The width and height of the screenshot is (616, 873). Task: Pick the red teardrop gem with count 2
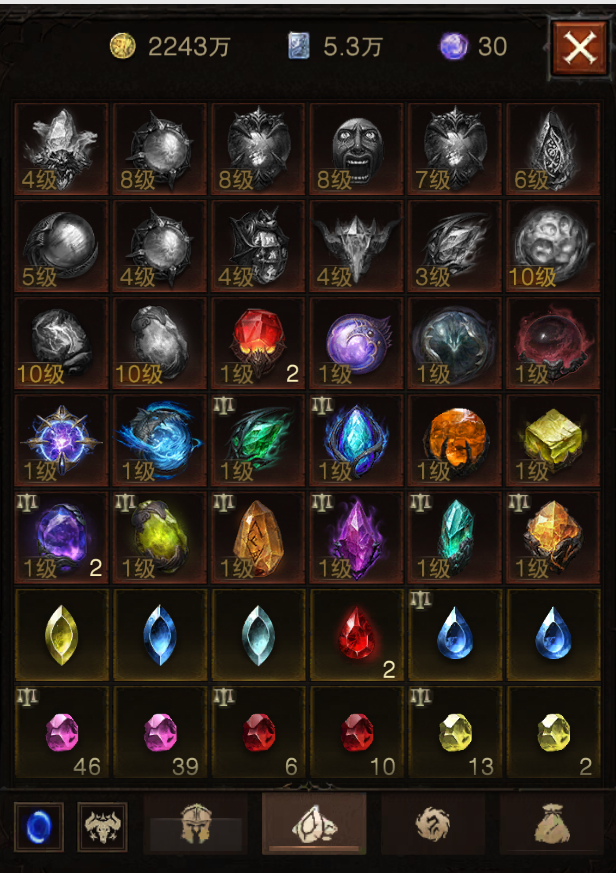(x=356, y=635)
